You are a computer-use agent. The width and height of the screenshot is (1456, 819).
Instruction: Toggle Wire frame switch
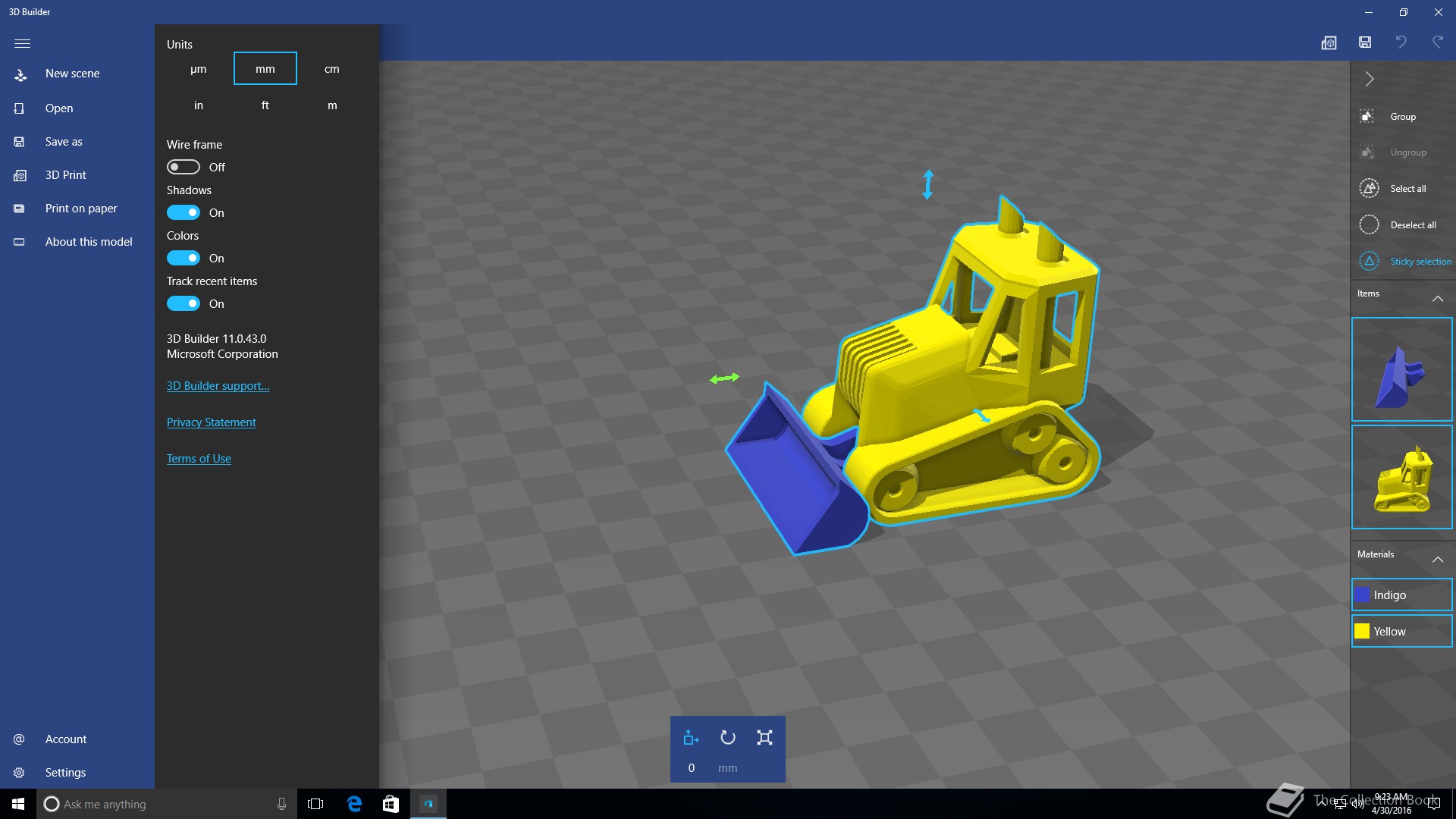[184, 167]
